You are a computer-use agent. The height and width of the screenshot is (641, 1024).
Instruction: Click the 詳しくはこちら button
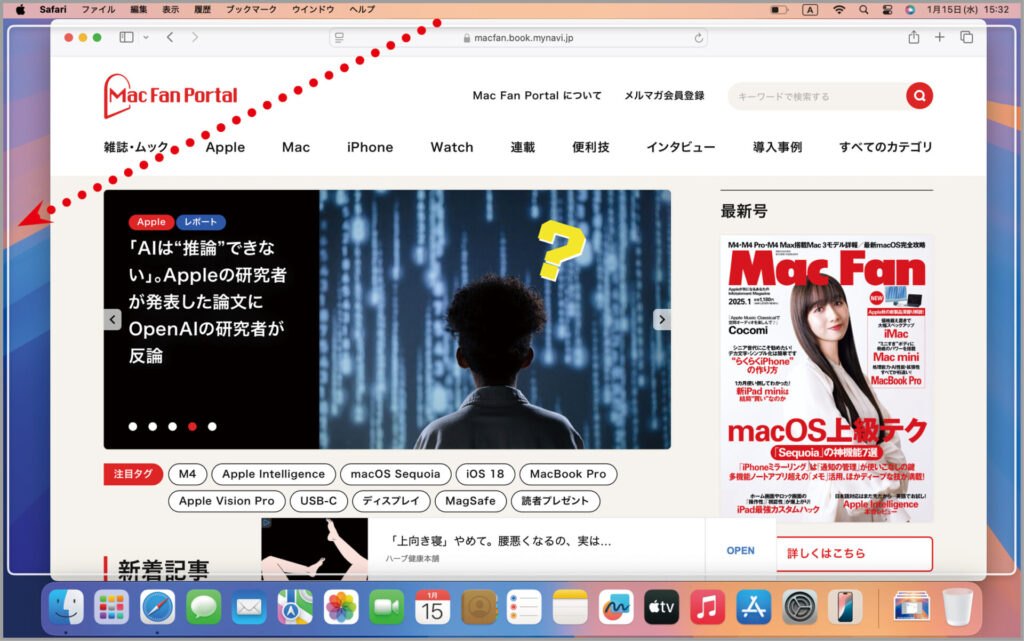[854, 554]
